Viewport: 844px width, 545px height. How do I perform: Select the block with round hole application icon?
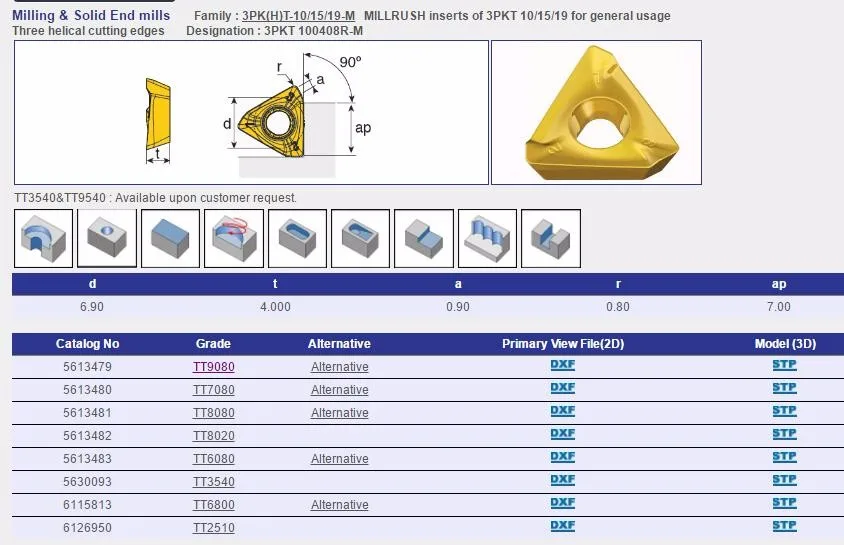coord(107,238)
